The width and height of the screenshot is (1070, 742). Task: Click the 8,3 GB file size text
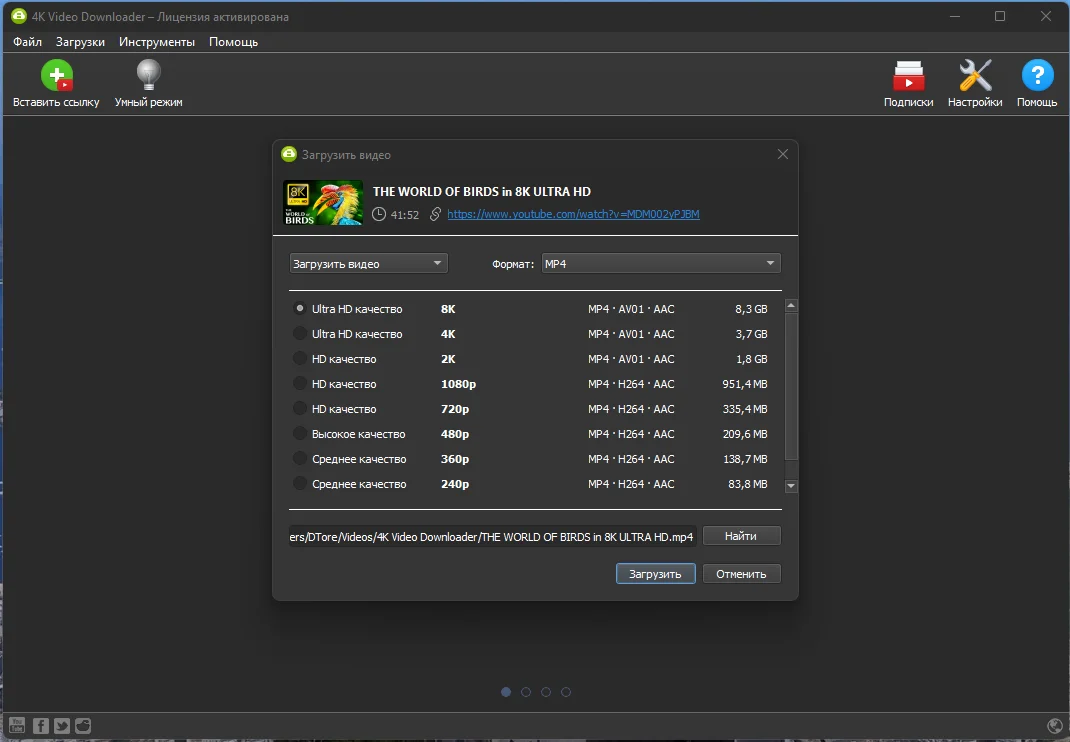pyautogui.click(x=751, y=309)
